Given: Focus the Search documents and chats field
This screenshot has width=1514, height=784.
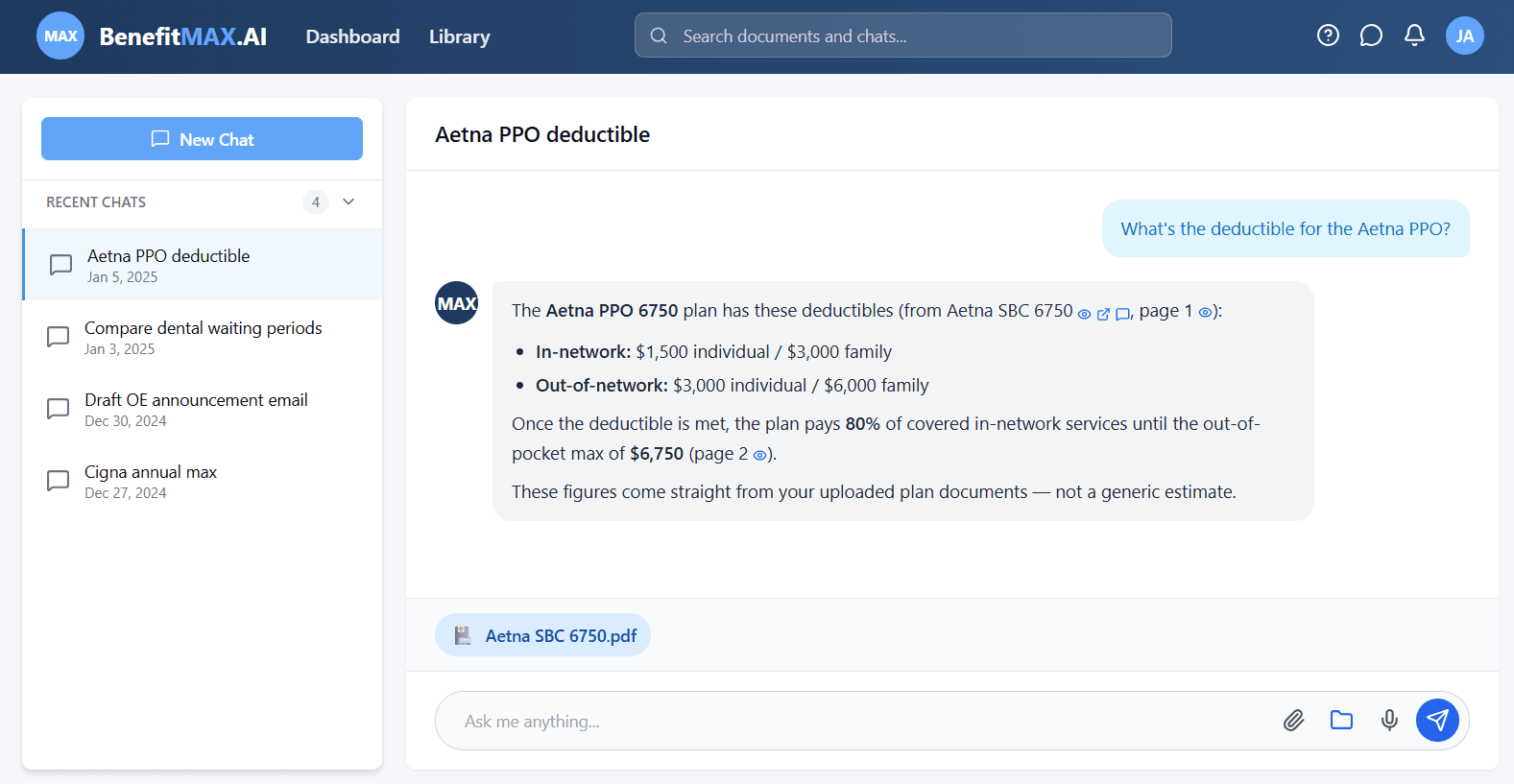Looking at the screenshot, I should click(x=902, y=36).
